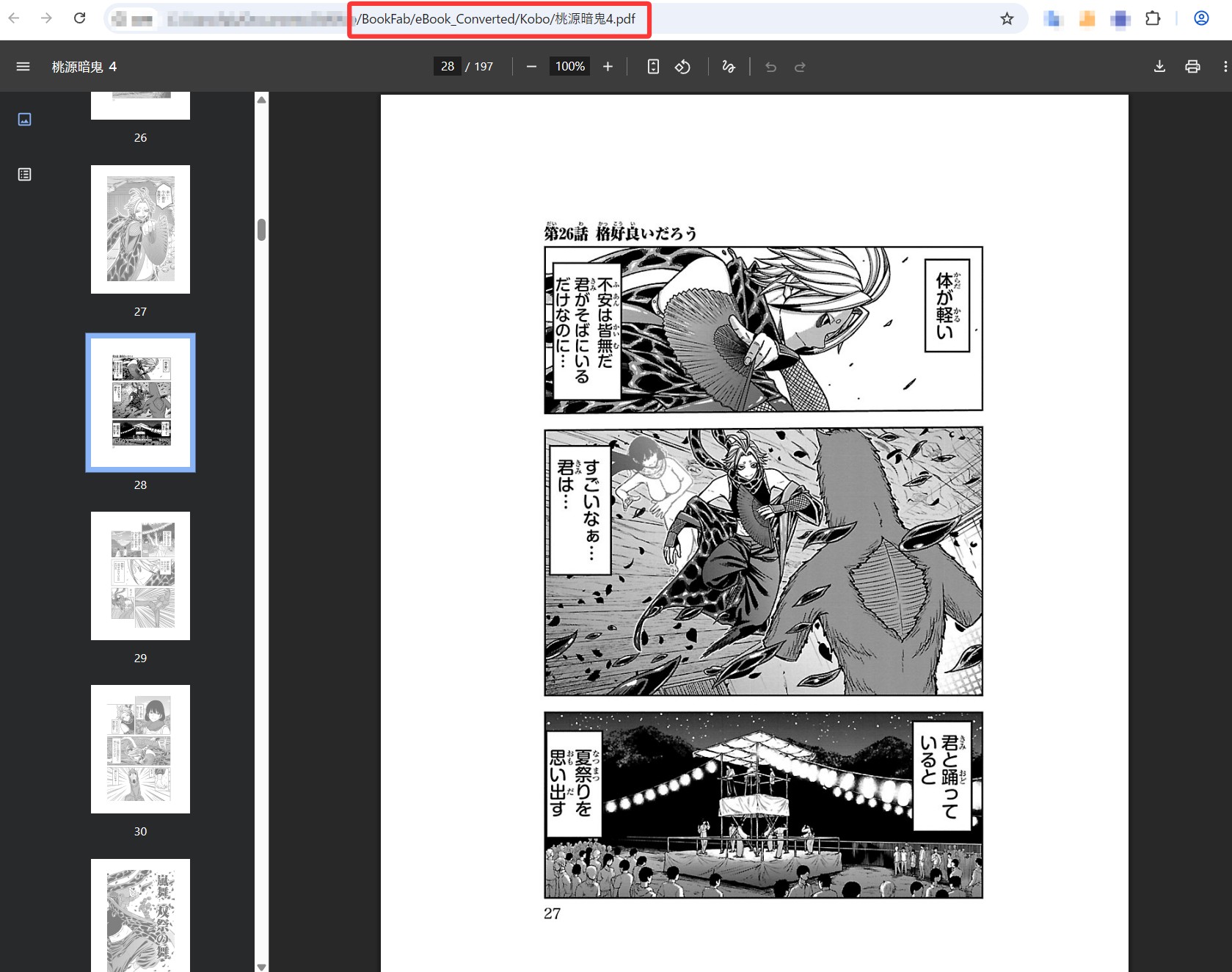Show the thumbnails view in sidebar
Screen dimensions: 1232x972
coord(24,119)
